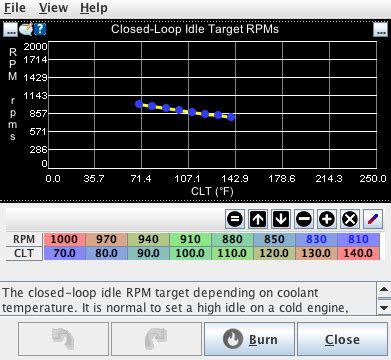This screenshot has height=360, width=391.
Task: Click the Burn button
Action: pyautogui.click(x=249, y=339)
